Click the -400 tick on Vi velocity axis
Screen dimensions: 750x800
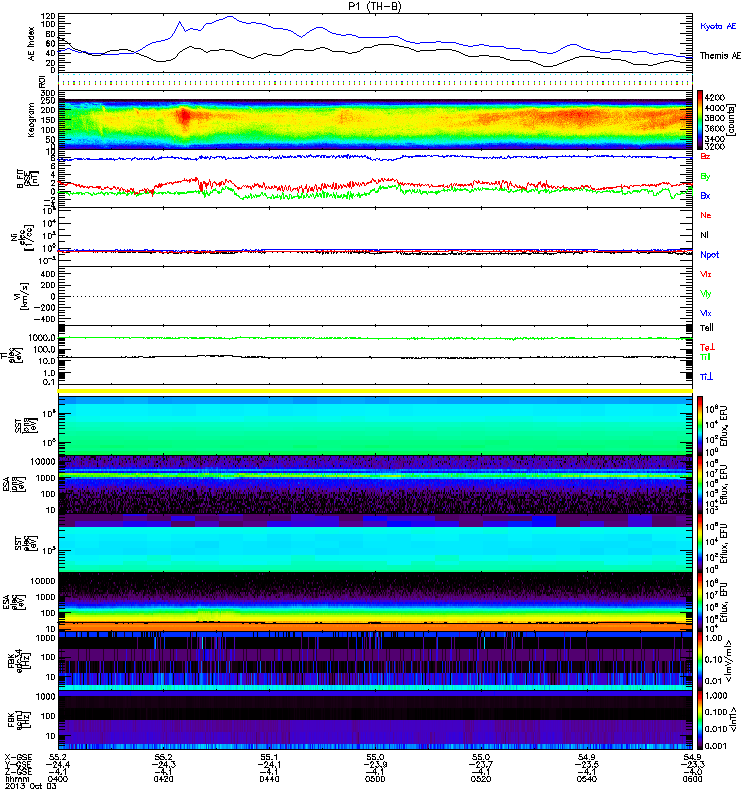pos(44,319)
